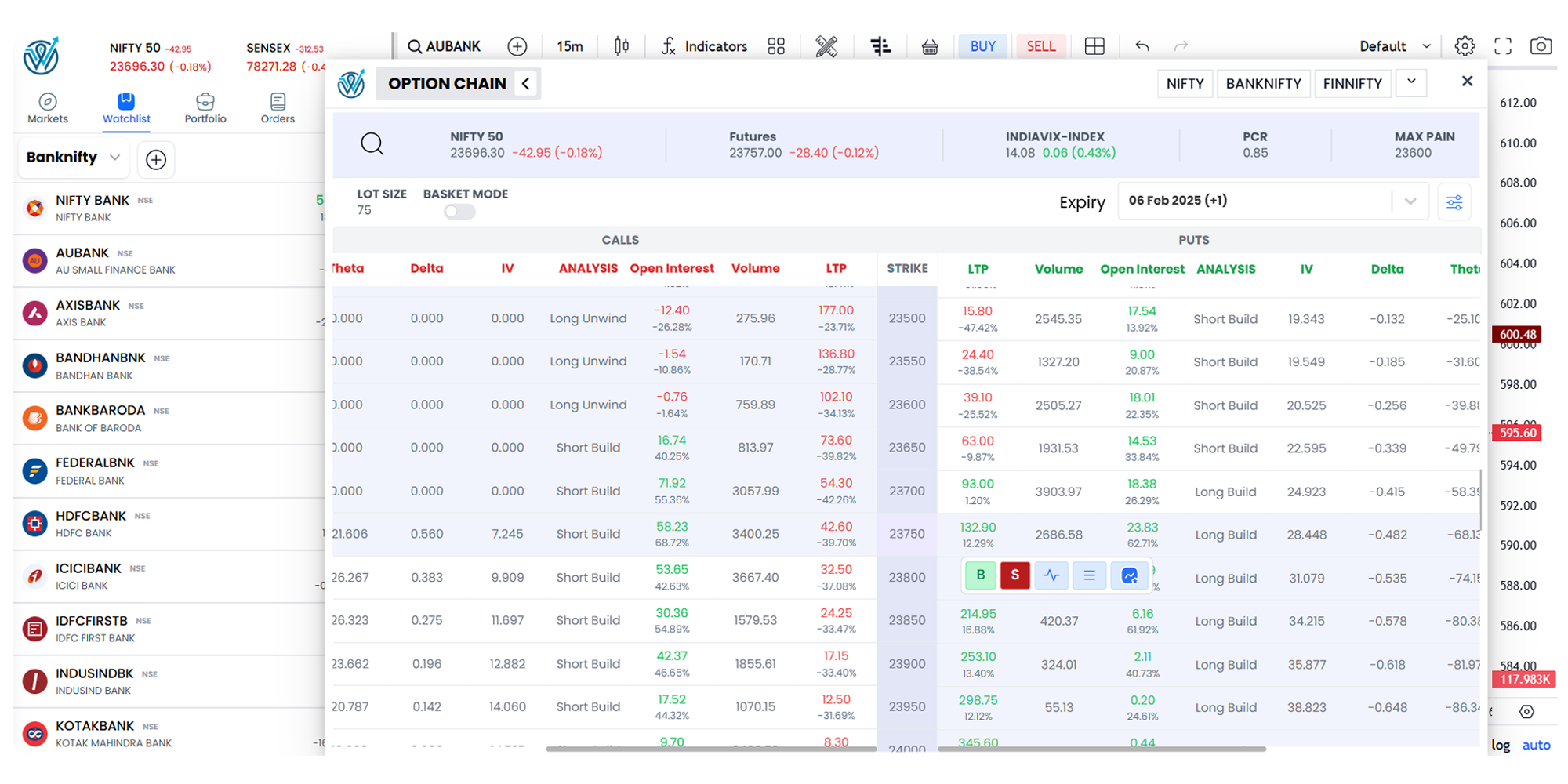Switch to the Watchlist tab
The width and height of the screenshot is (1568, 784).
[x=126, y=108]
